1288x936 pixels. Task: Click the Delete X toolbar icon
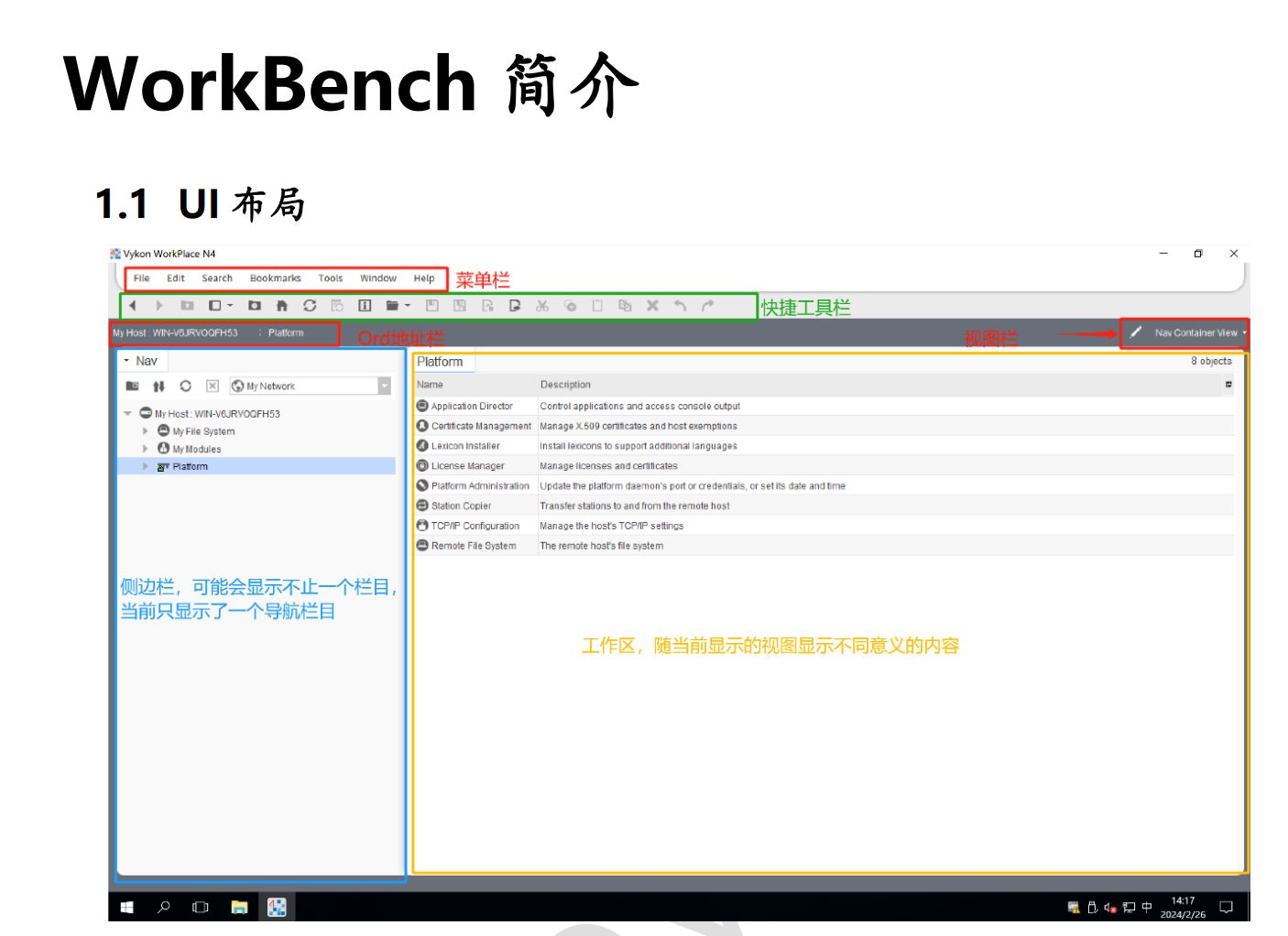pyautogui.click(x=652, y=306)
